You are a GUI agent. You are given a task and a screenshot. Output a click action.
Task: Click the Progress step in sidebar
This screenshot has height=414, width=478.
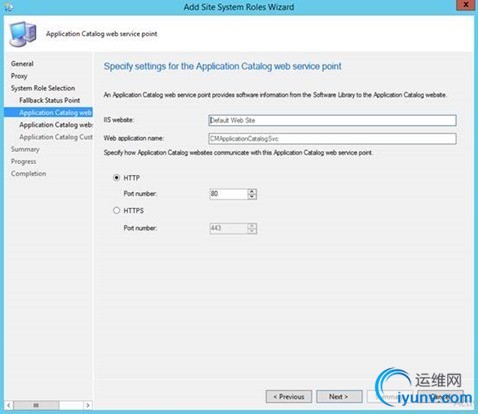pyautogui.click(x=24, y=161)
